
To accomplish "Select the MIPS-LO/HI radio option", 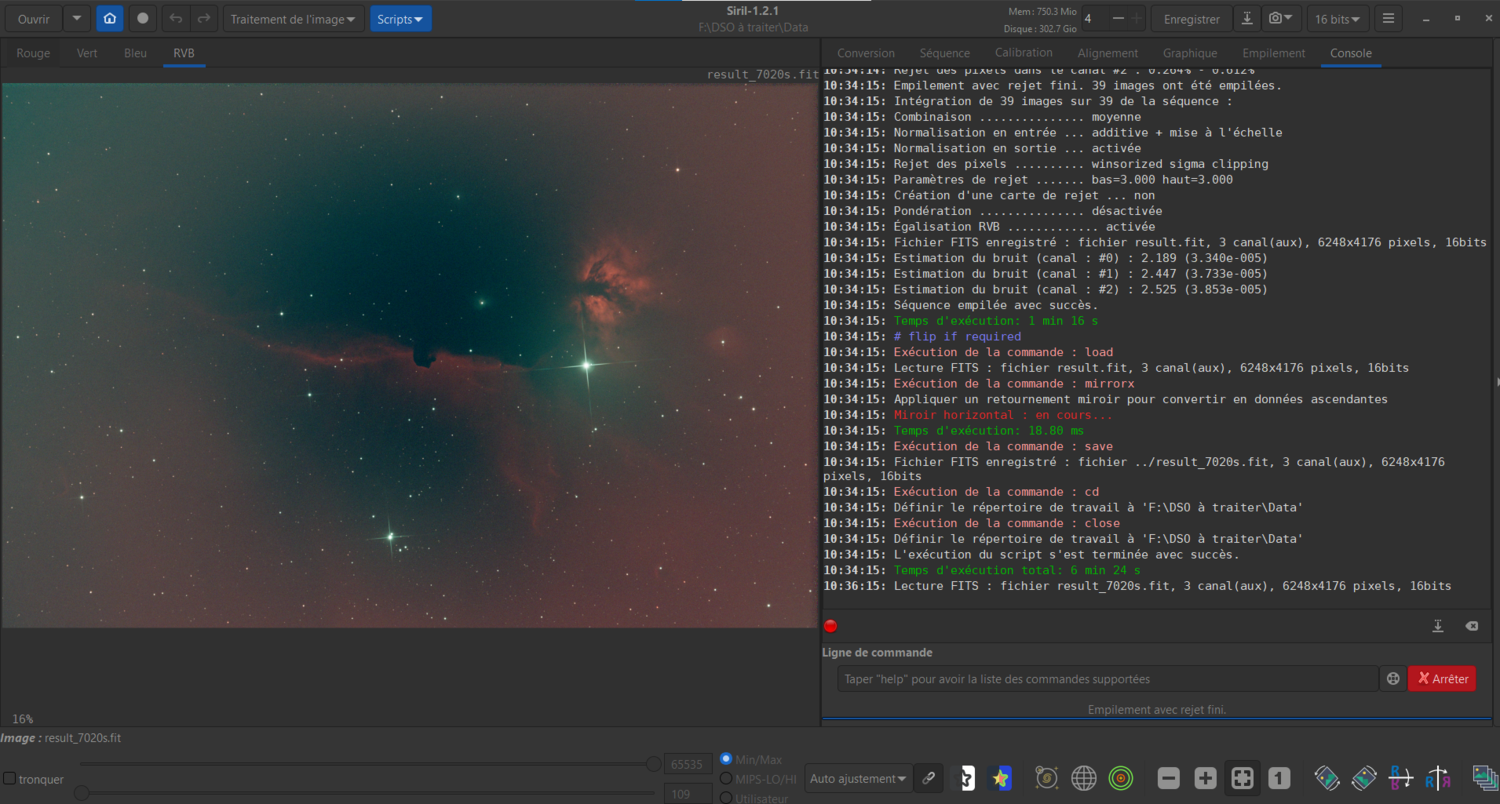I will (x=726, y=779).
